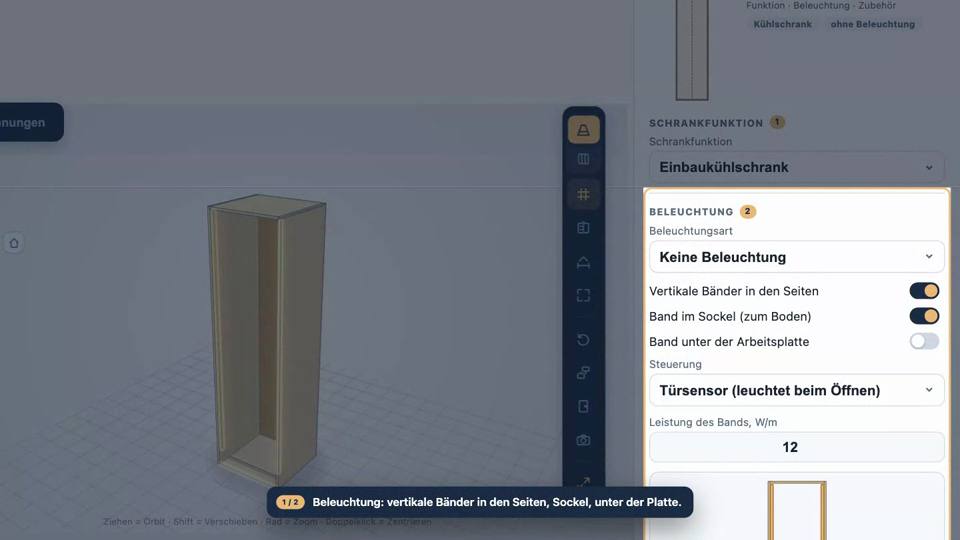Click the linked boxes icon in toolbar
960x540 pixels.
point(583,373)
